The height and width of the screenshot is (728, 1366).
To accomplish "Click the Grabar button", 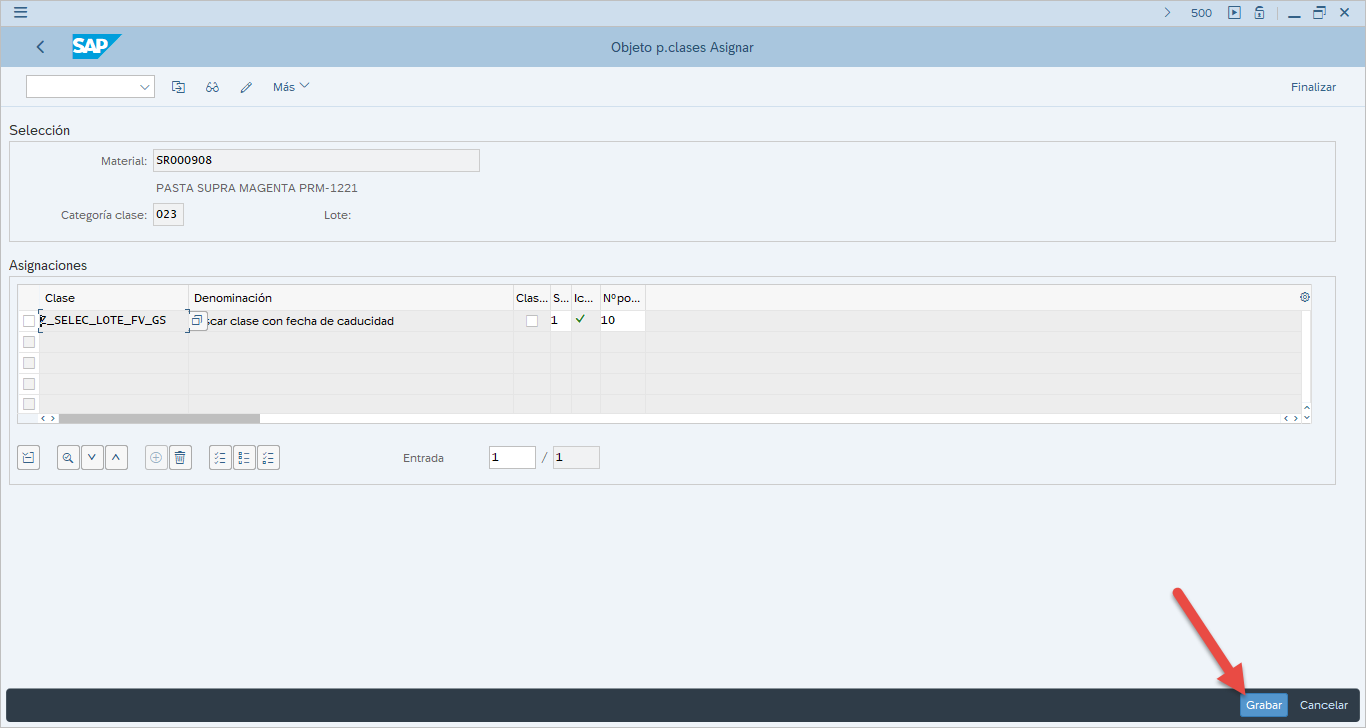I will click(x=1263, y=705).
